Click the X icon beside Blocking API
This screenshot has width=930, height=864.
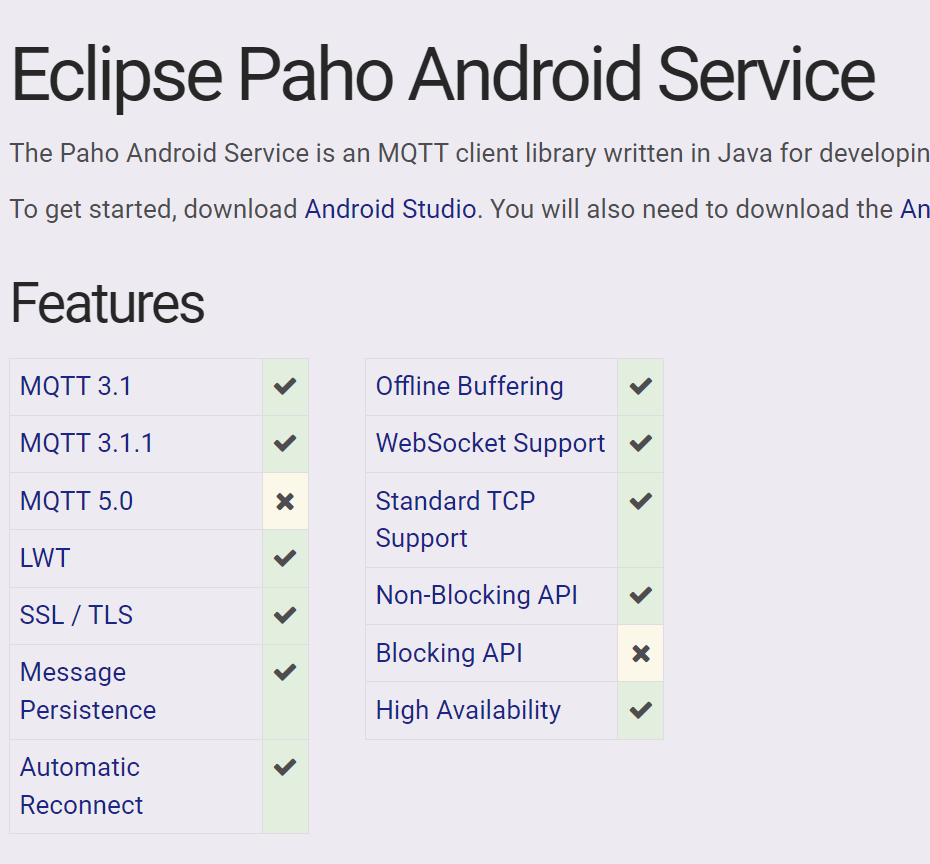click(x=641, y=653)
